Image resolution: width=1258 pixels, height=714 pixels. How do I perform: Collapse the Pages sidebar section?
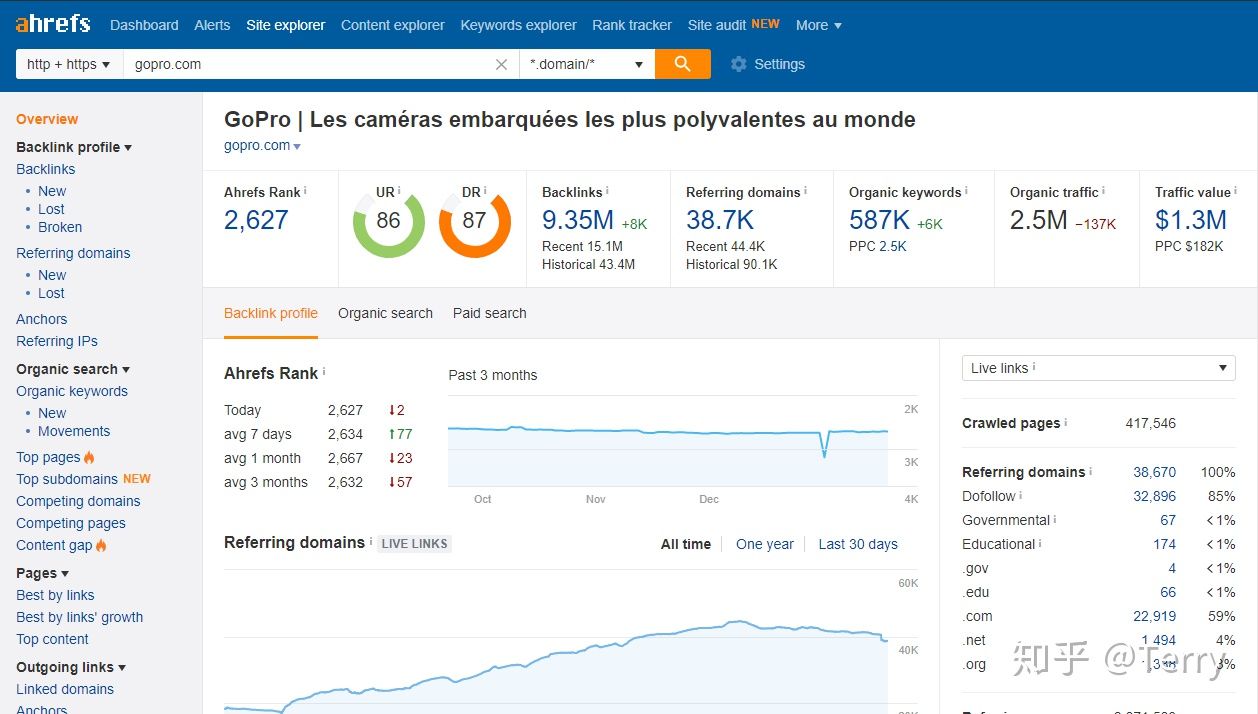(x=65, y=574)
